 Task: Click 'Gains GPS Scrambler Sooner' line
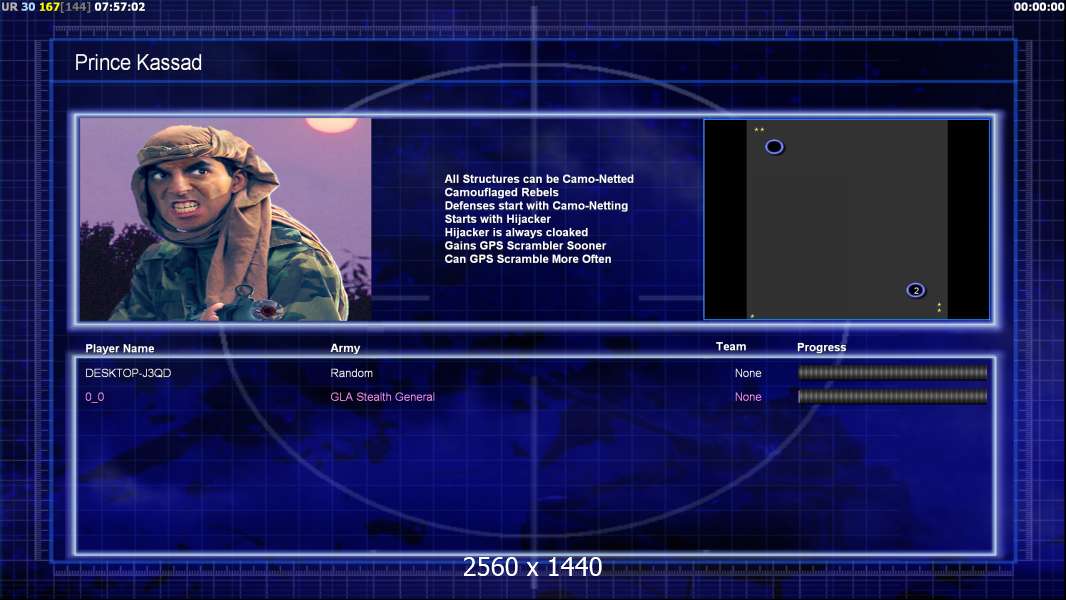[x=526, y=245]
